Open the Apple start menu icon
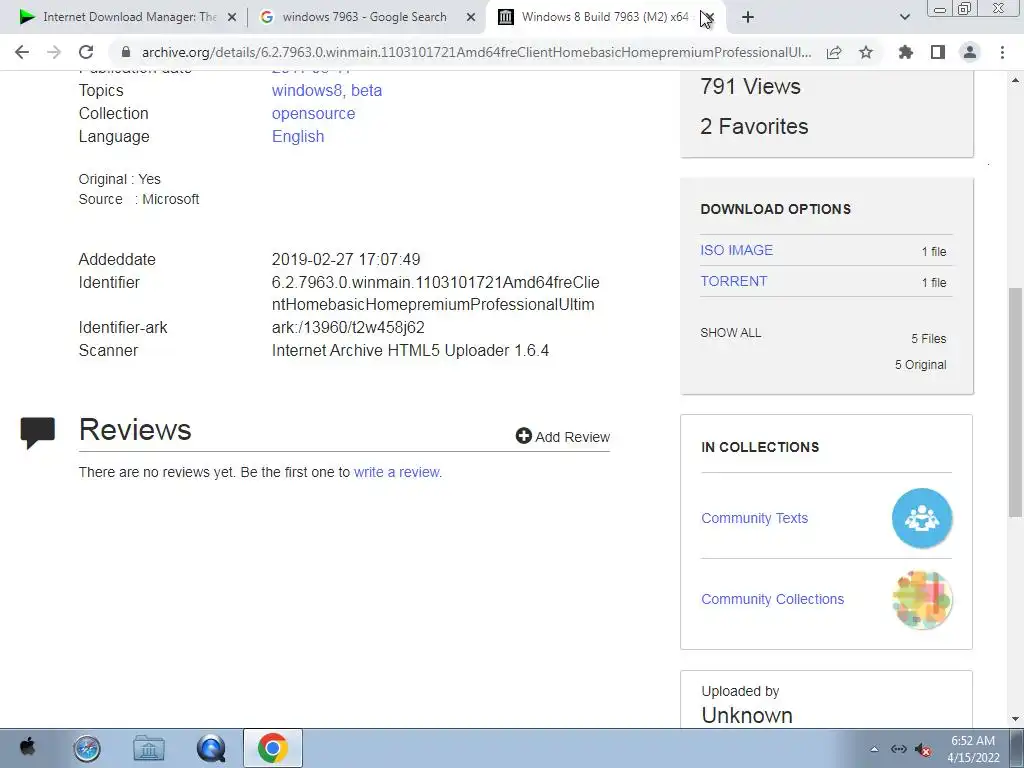The image size is (1024, 768). (27, 748)
